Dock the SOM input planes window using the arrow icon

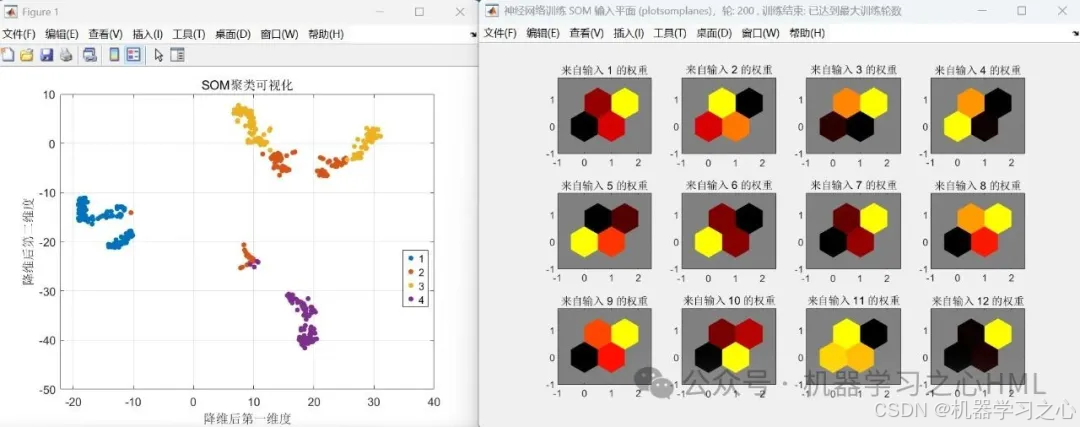[x=1075, y=34]
